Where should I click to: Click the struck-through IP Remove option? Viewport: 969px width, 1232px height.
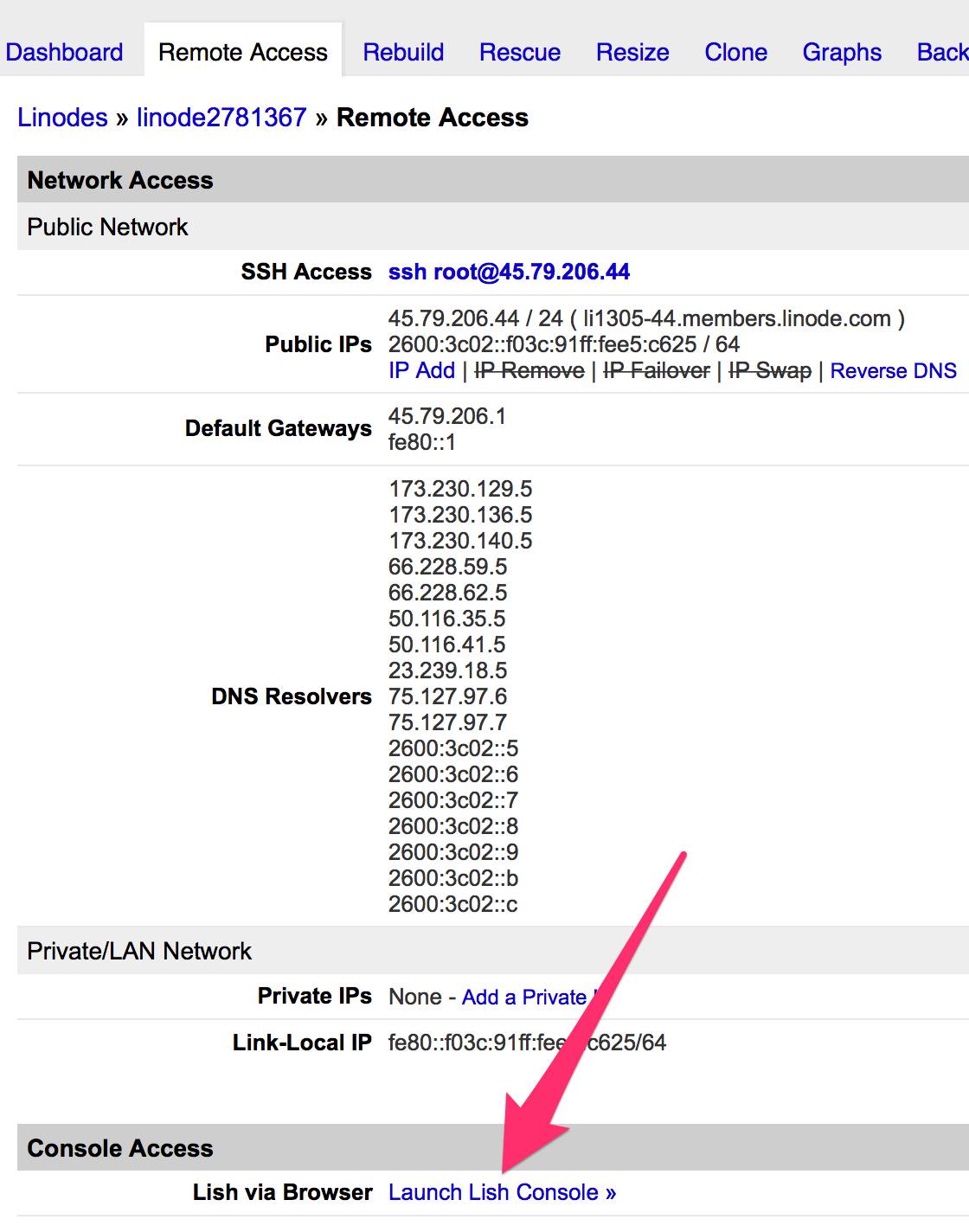coord(529,370)
